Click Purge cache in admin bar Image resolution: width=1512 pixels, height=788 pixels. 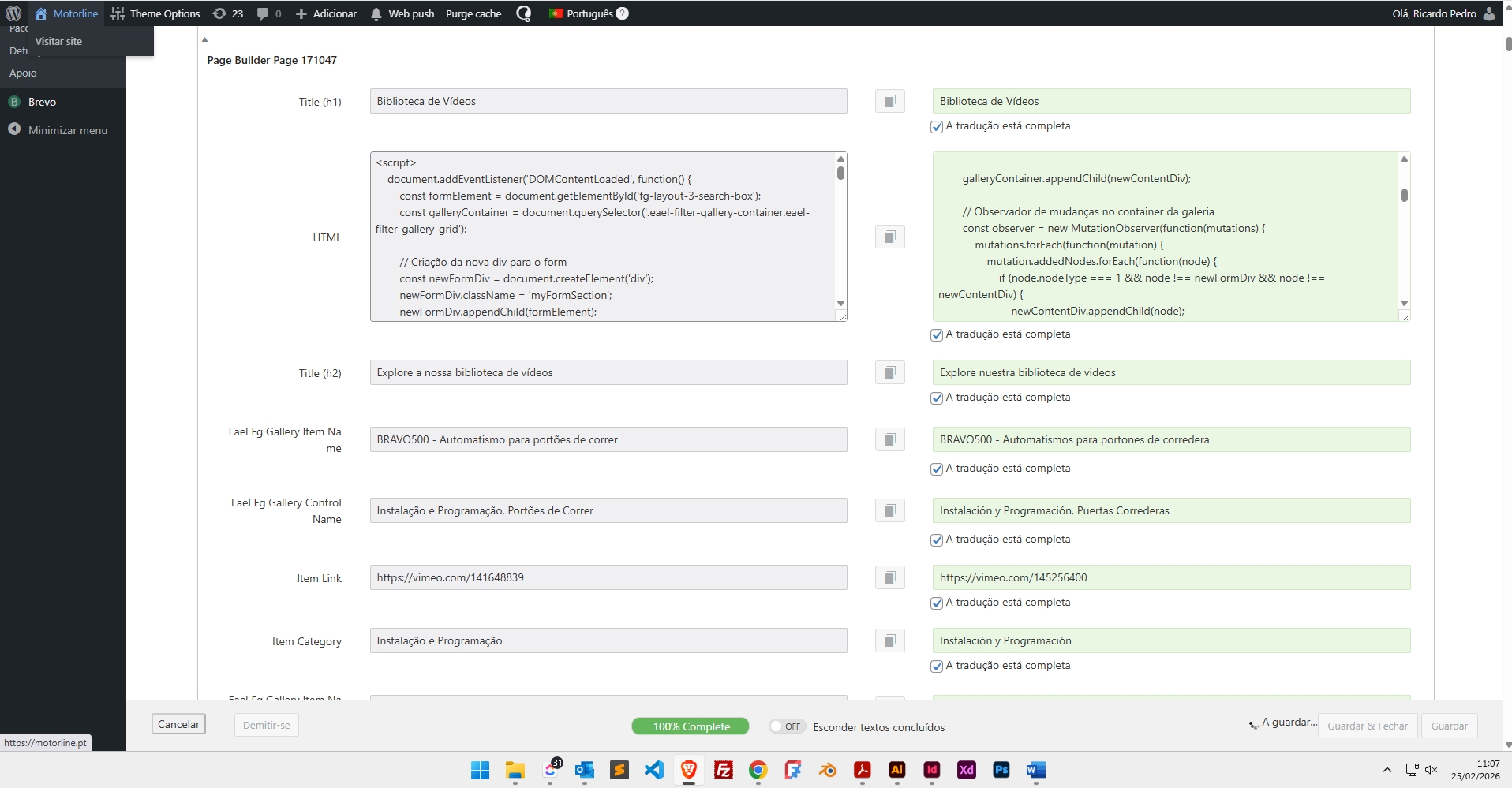point(473,13)
